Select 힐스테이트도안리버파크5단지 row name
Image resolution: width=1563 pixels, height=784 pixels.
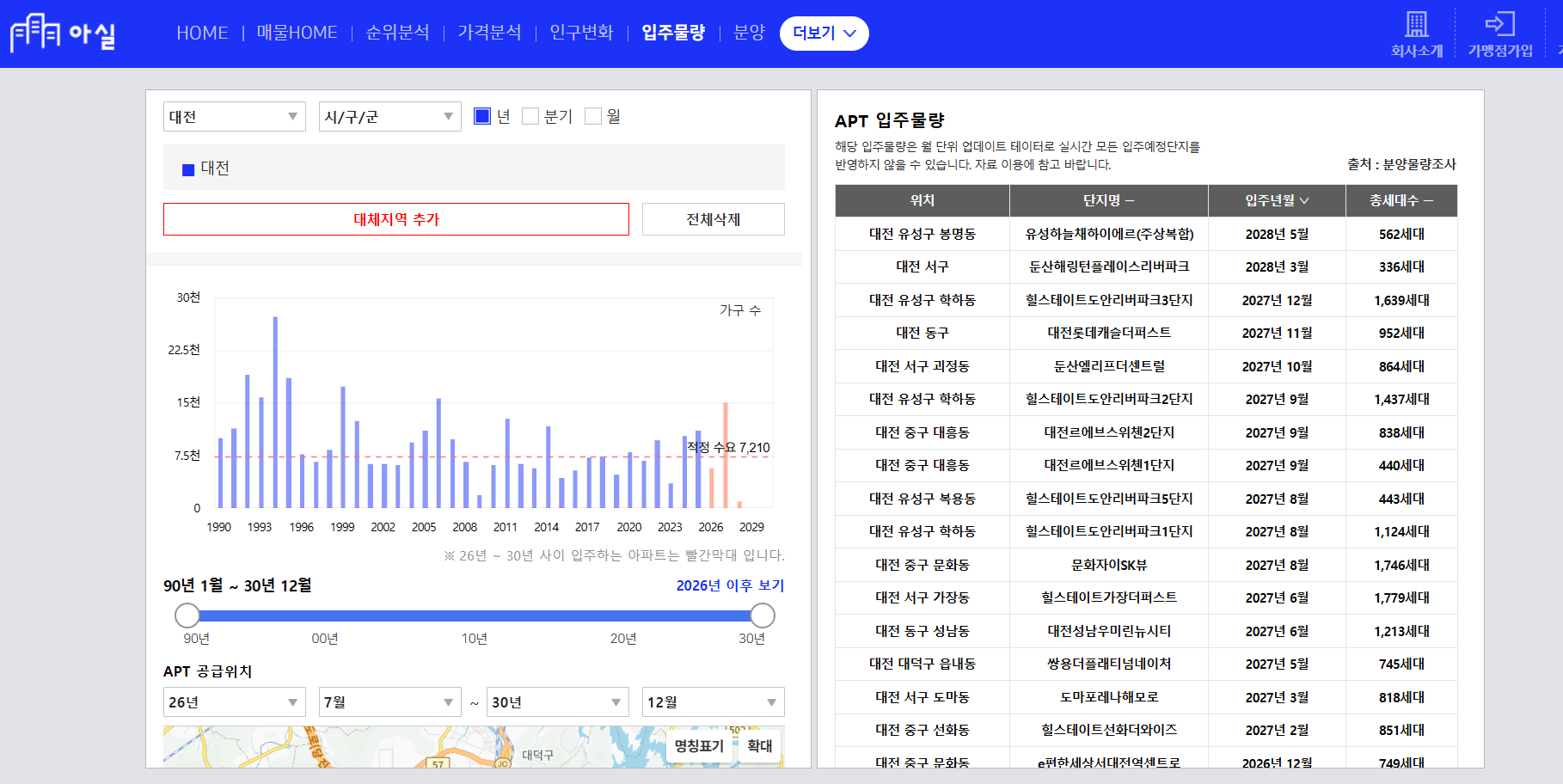tap(1109, 499)
